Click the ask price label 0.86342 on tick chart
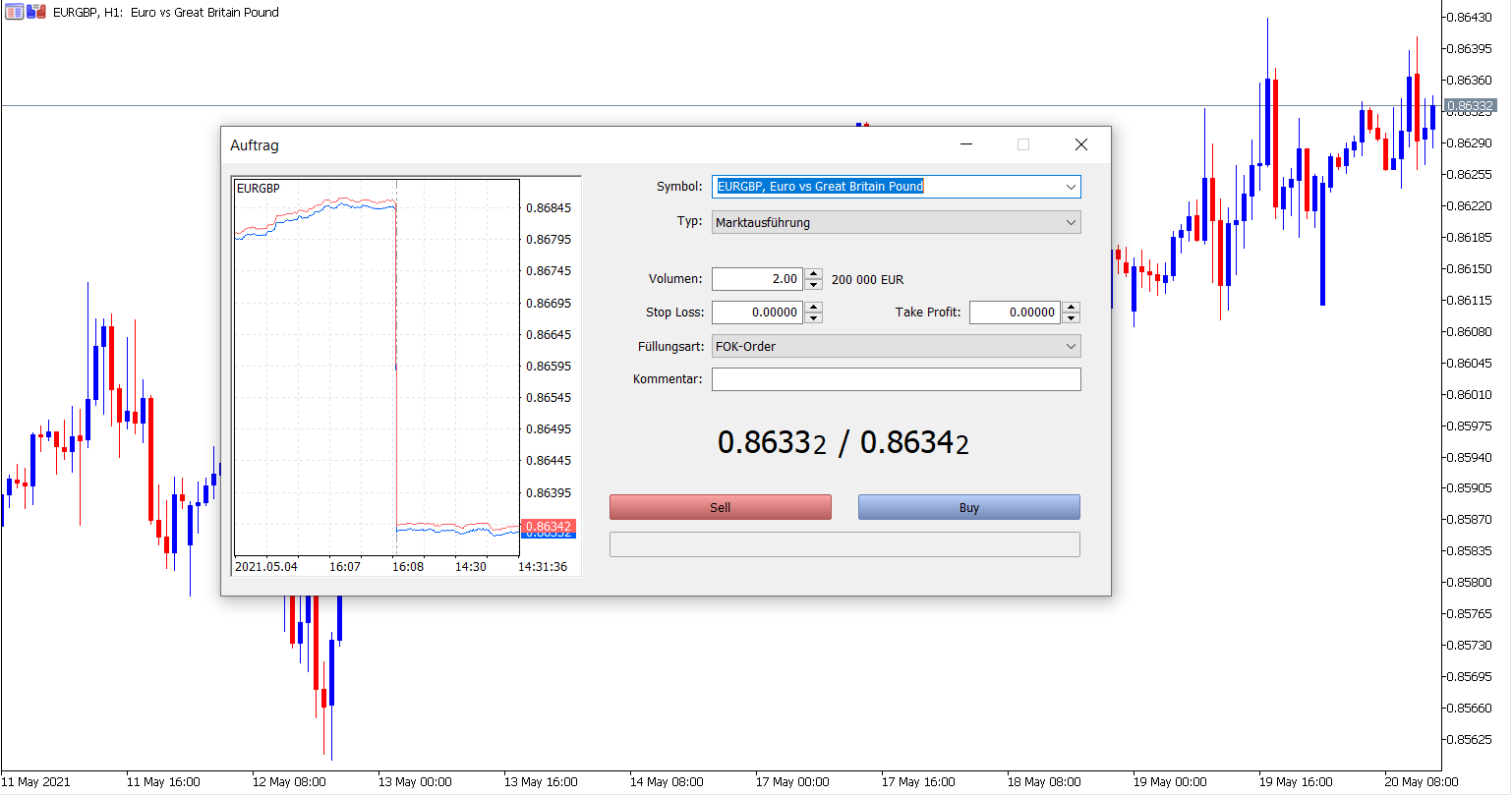Viewport: 1512px width, 796px height. [547, 527]
